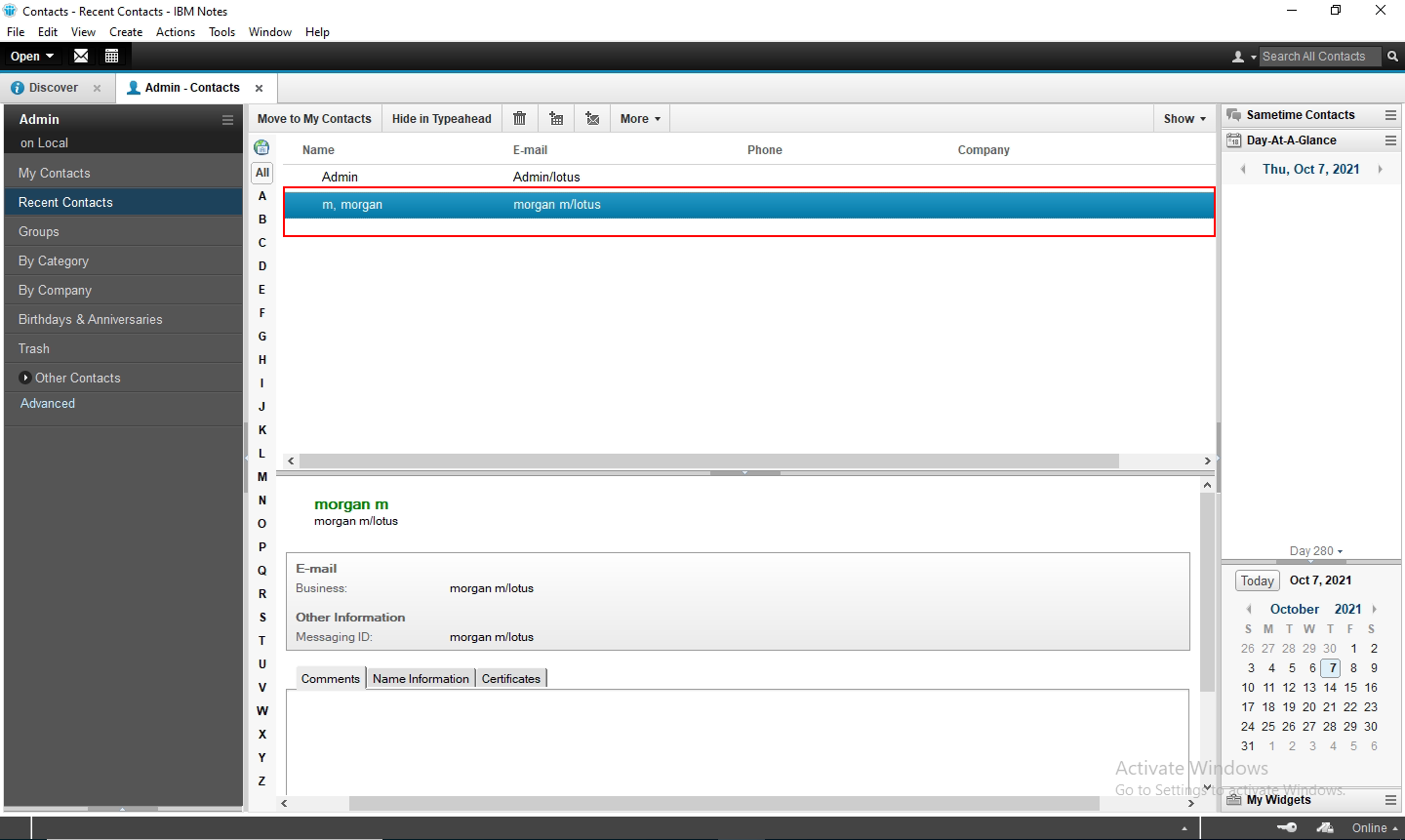Viewport: 1405px width, 840px height.
Task: Switch to the Certificates tab
Action: pos(511,678)
